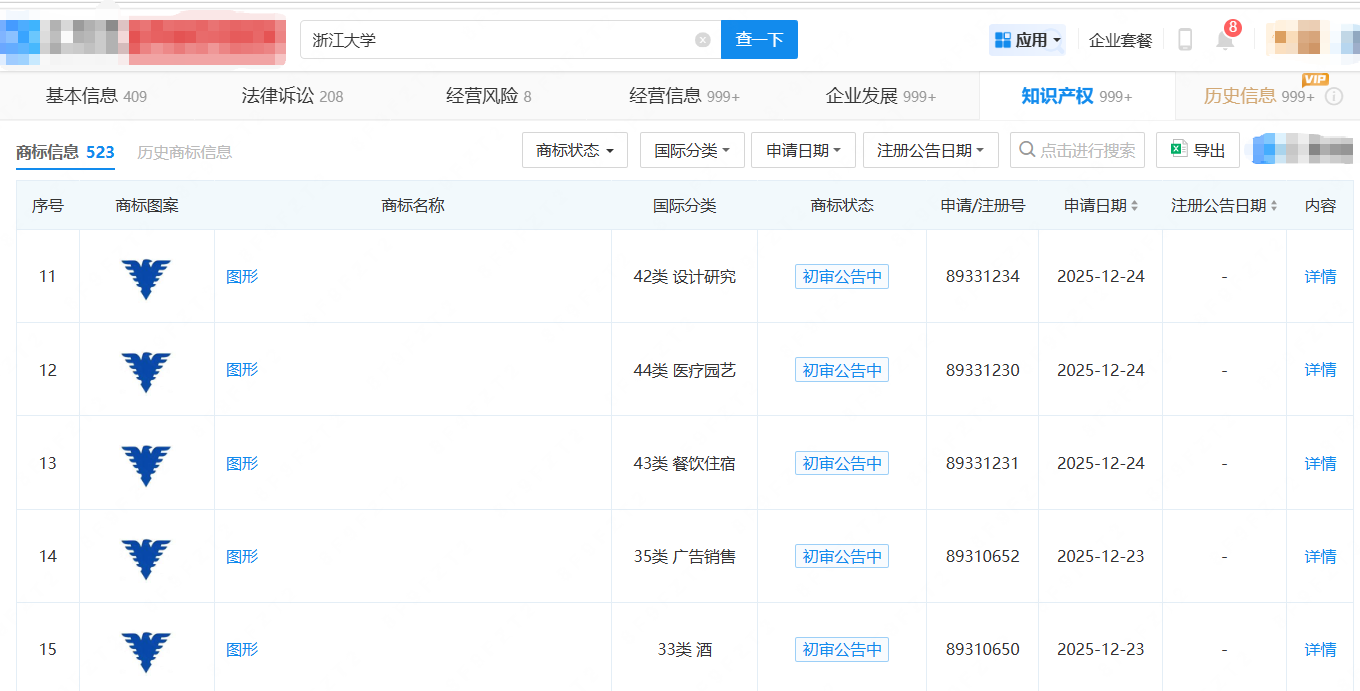Image resolution: width=1360 pixels, height=691 pixels.
Task: Open 图形 trademark name in row 13
Action: pos(242,463)
